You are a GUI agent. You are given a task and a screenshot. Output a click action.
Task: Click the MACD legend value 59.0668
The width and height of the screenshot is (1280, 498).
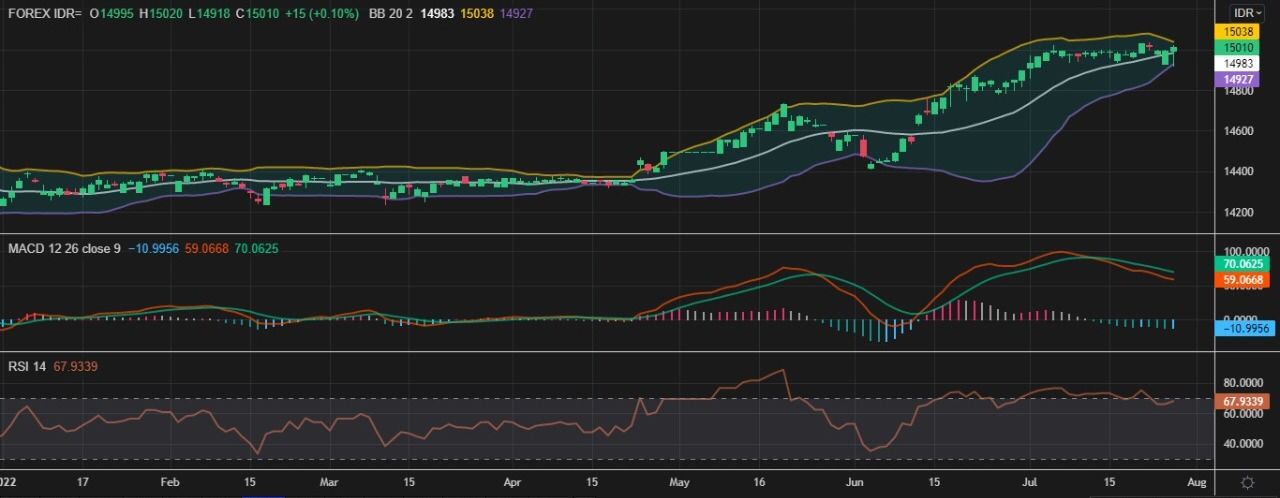[x=206, y=247]
